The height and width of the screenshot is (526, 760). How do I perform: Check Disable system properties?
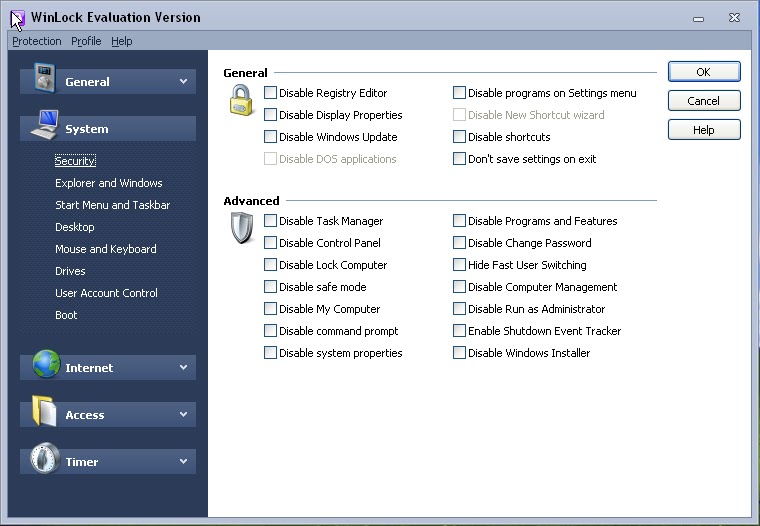270,353
